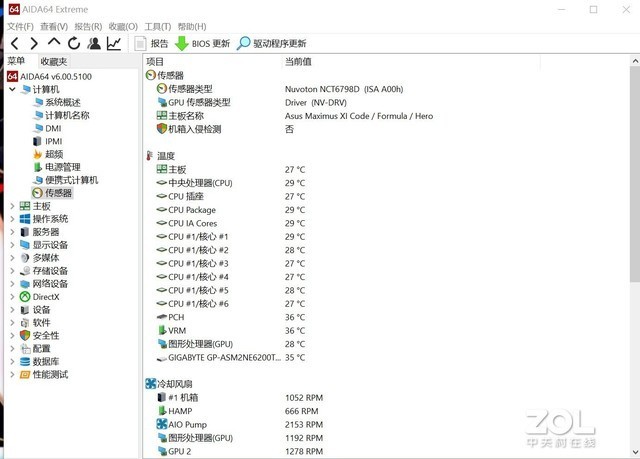Open the 工具(T) menu
Viewport: 640px width, 459px height.
158,27
